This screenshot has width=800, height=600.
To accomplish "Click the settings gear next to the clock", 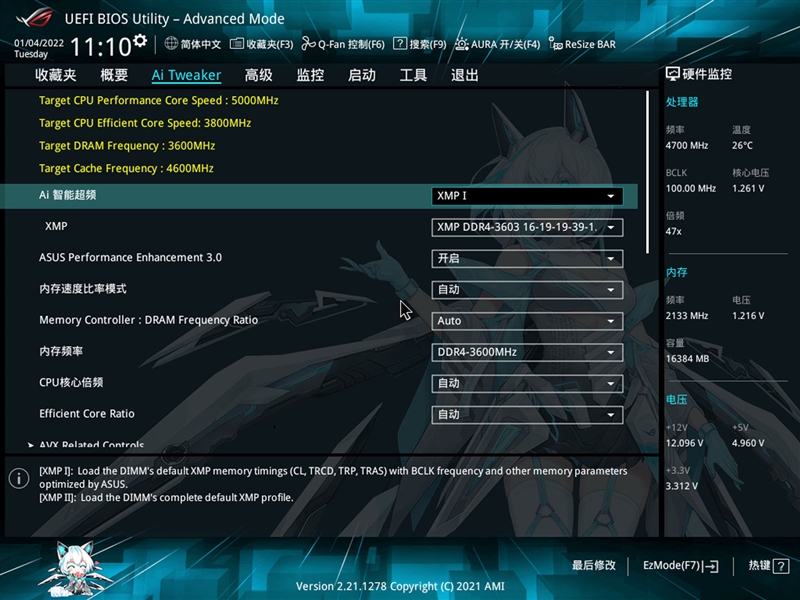I will [x=140, y=42].
